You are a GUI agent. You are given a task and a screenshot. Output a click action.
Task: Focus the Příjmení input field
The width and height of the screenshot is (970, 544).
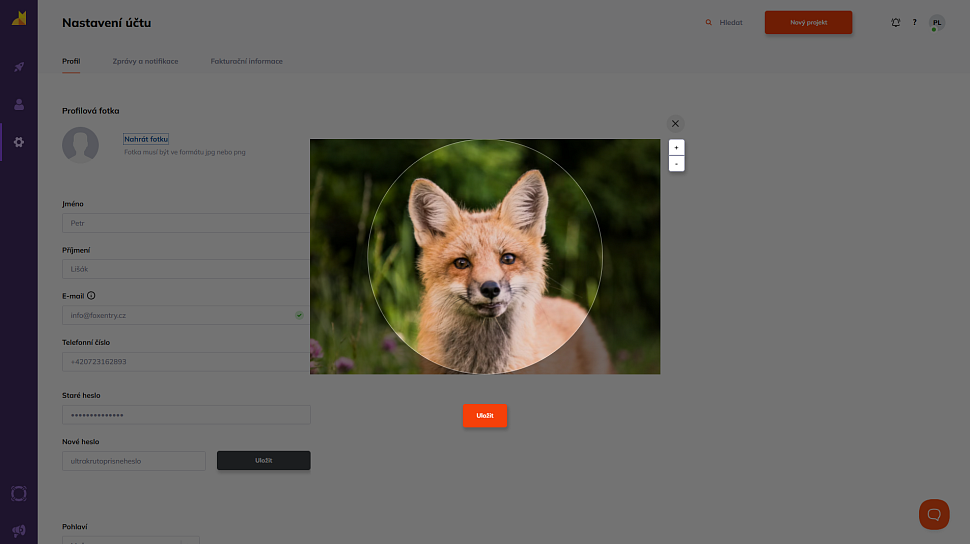[186, 269]
